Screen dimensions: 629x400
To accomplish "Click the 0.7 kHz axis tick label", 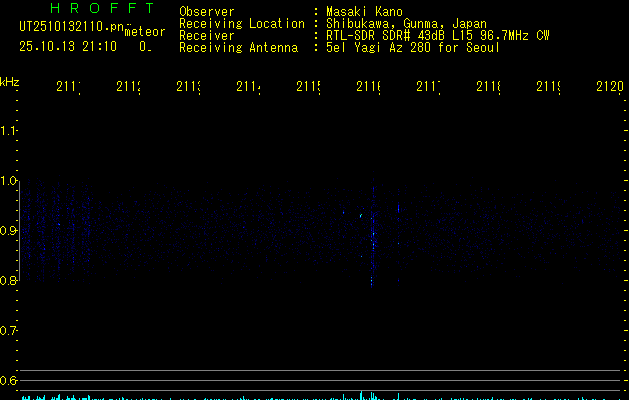I will (8, 331).
